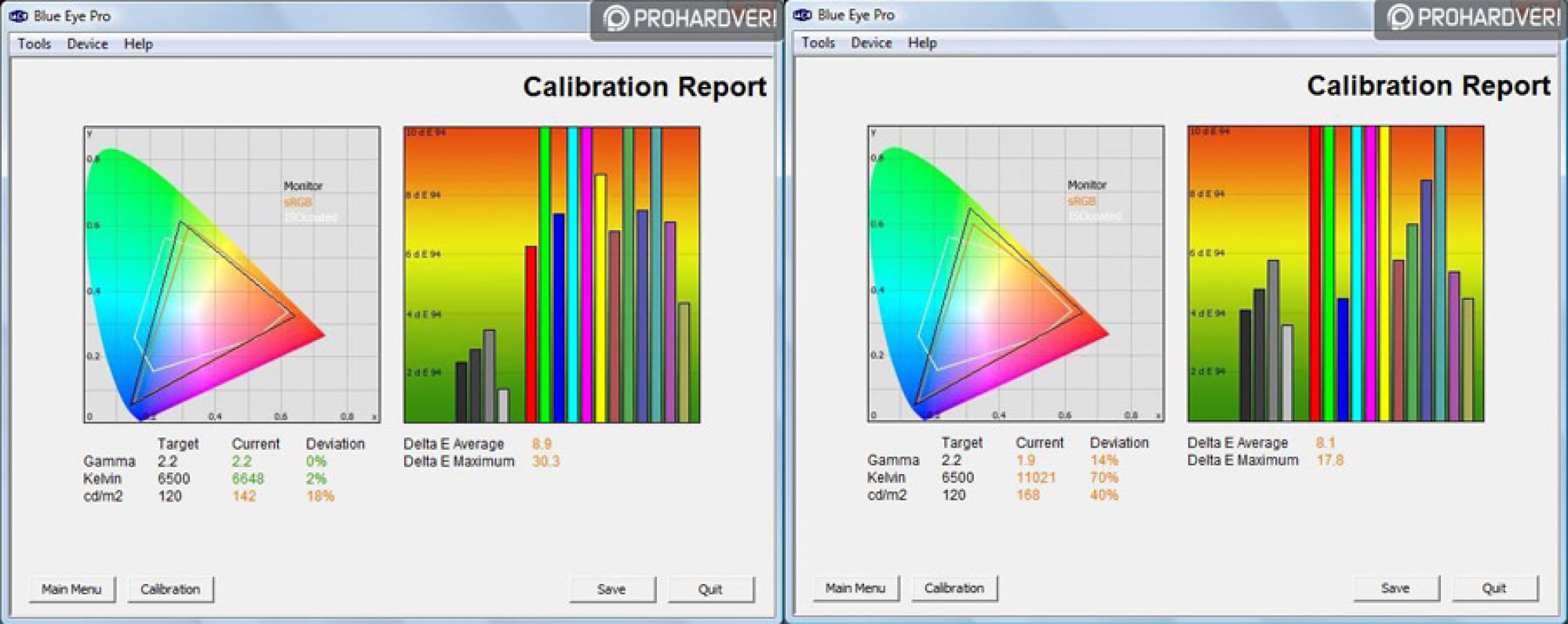Quit the right Blue Eye Pro window
The height and width of the screenshot is (624, 1568).
coord(1493,588)
